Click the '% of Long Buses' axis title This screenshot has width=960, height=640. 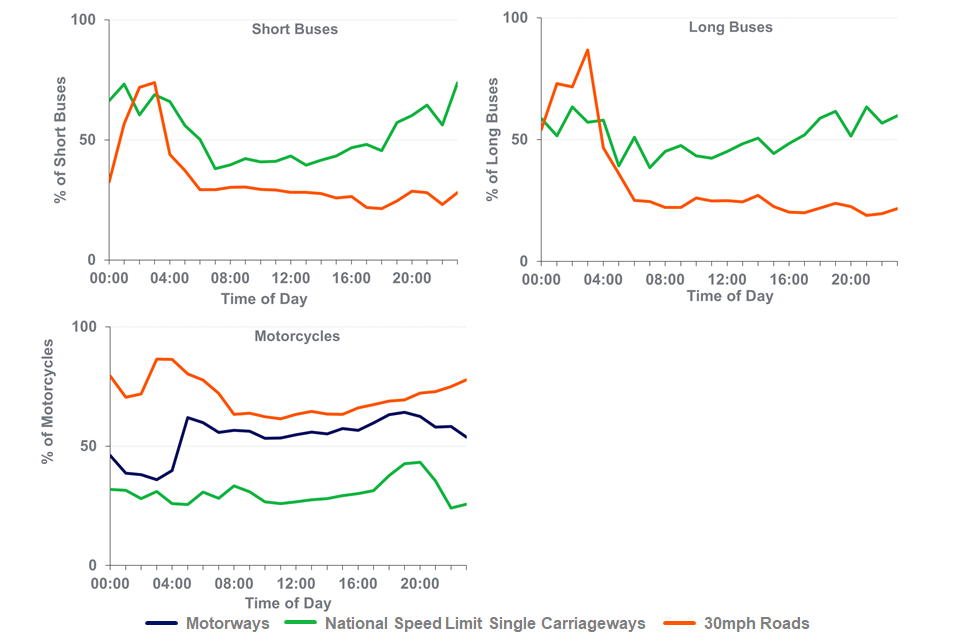tap(492, 140)
